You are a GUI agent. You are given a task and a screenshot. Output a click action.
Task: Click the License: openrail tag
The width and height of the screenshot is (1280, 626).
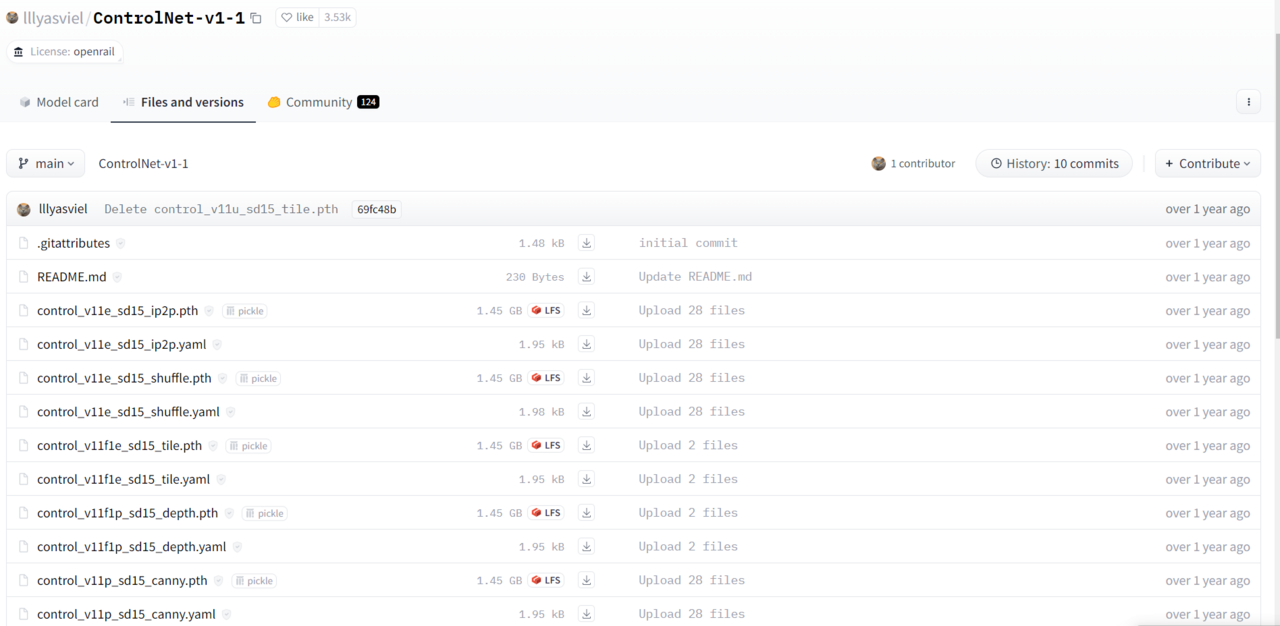click(65, 51)
